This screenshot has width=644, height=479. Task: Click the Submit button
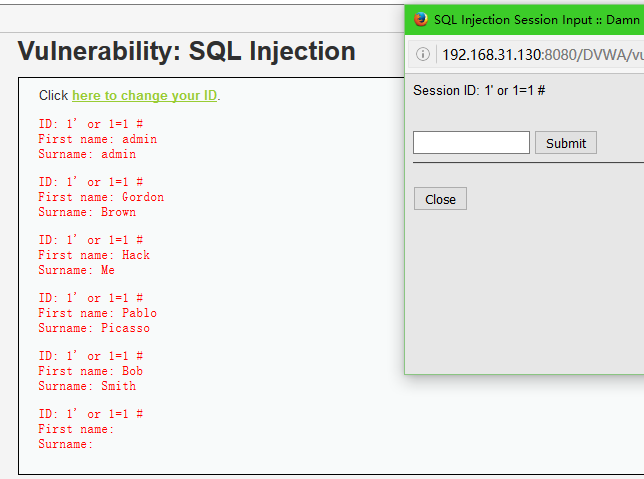(x=566, y=143)
